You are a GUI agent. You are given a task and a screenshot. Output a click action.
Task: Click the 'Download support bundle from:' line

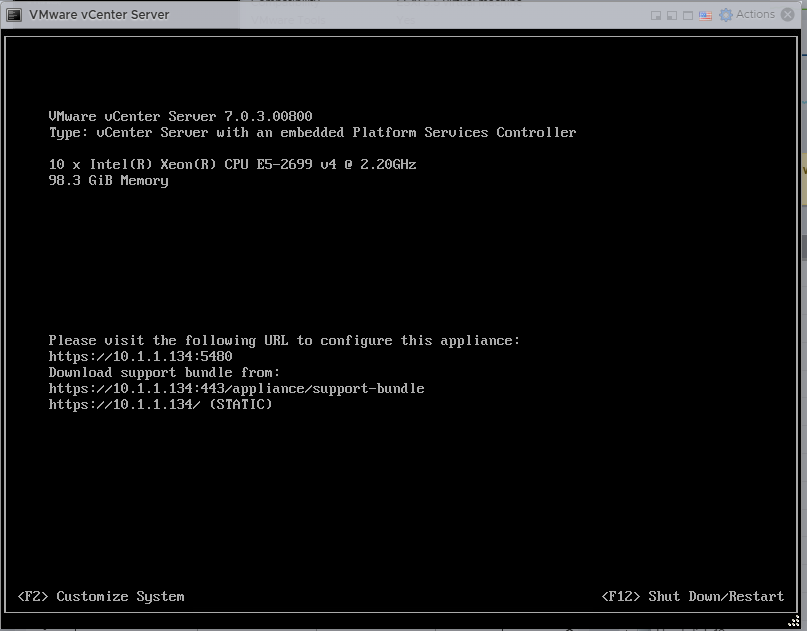164,372
